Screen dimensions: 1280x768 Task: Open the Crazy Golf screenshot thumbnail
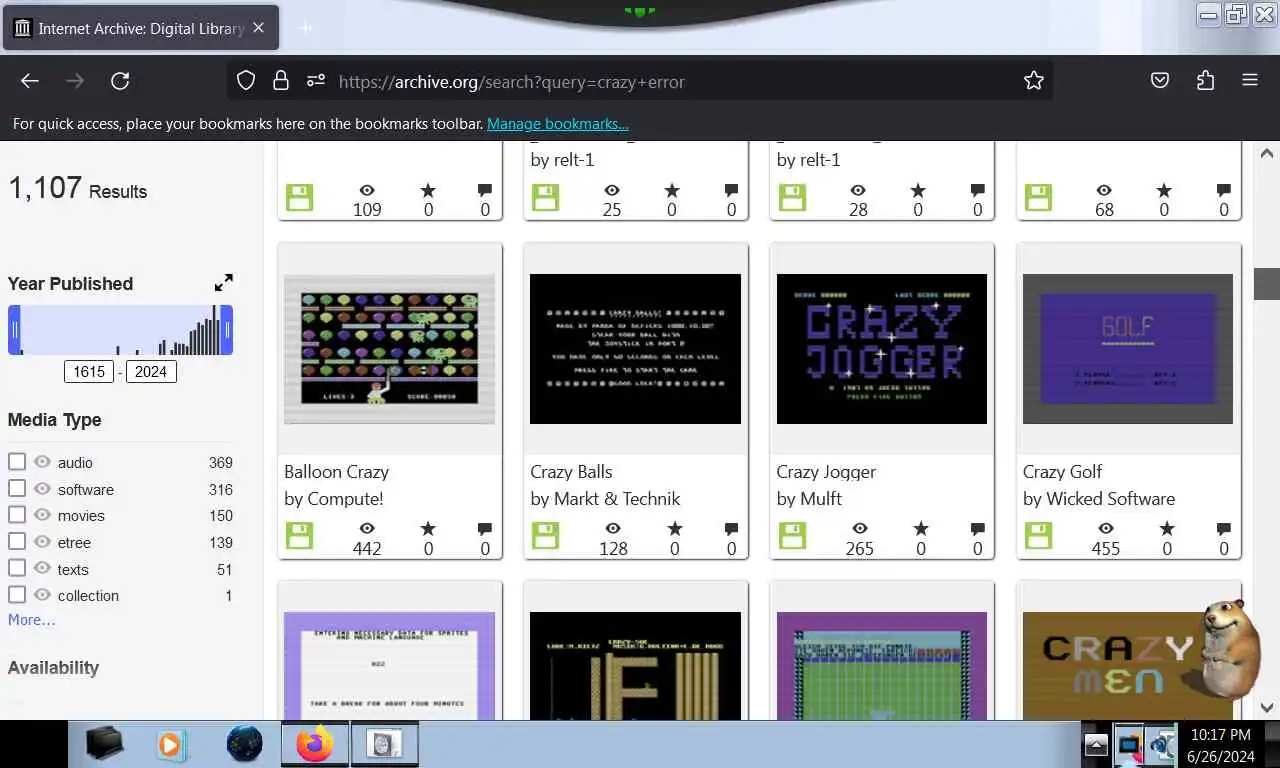point(1128,349)
